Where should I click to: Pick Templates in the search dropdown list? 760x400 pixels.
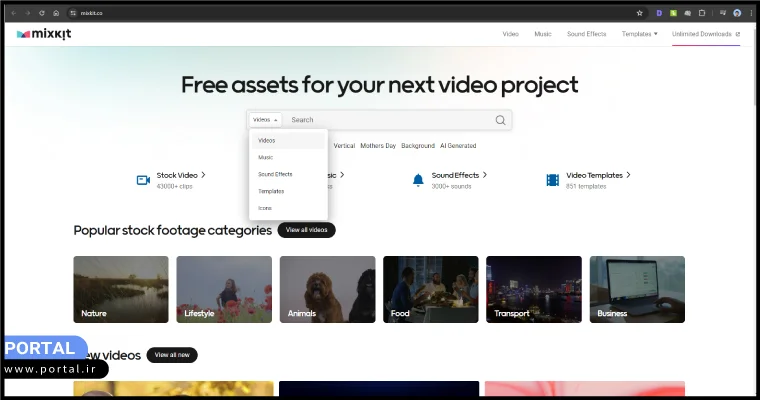[271, 191]
